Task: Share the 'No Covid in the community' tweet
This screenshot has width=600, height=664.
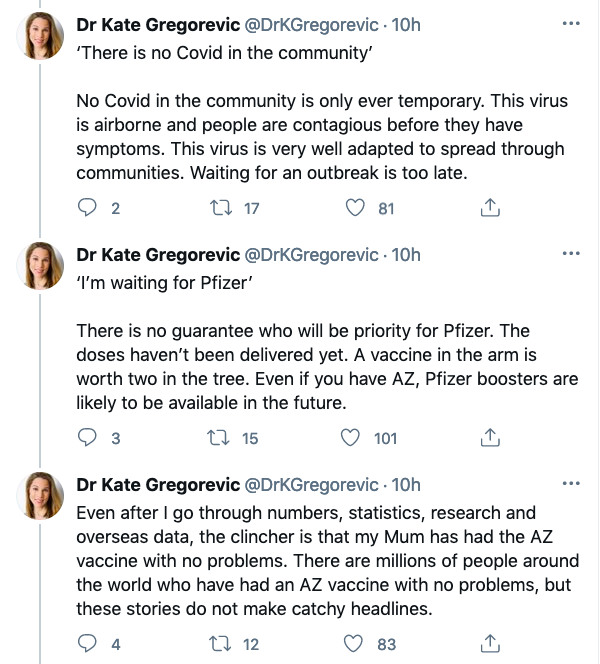Action: (490, 208)
